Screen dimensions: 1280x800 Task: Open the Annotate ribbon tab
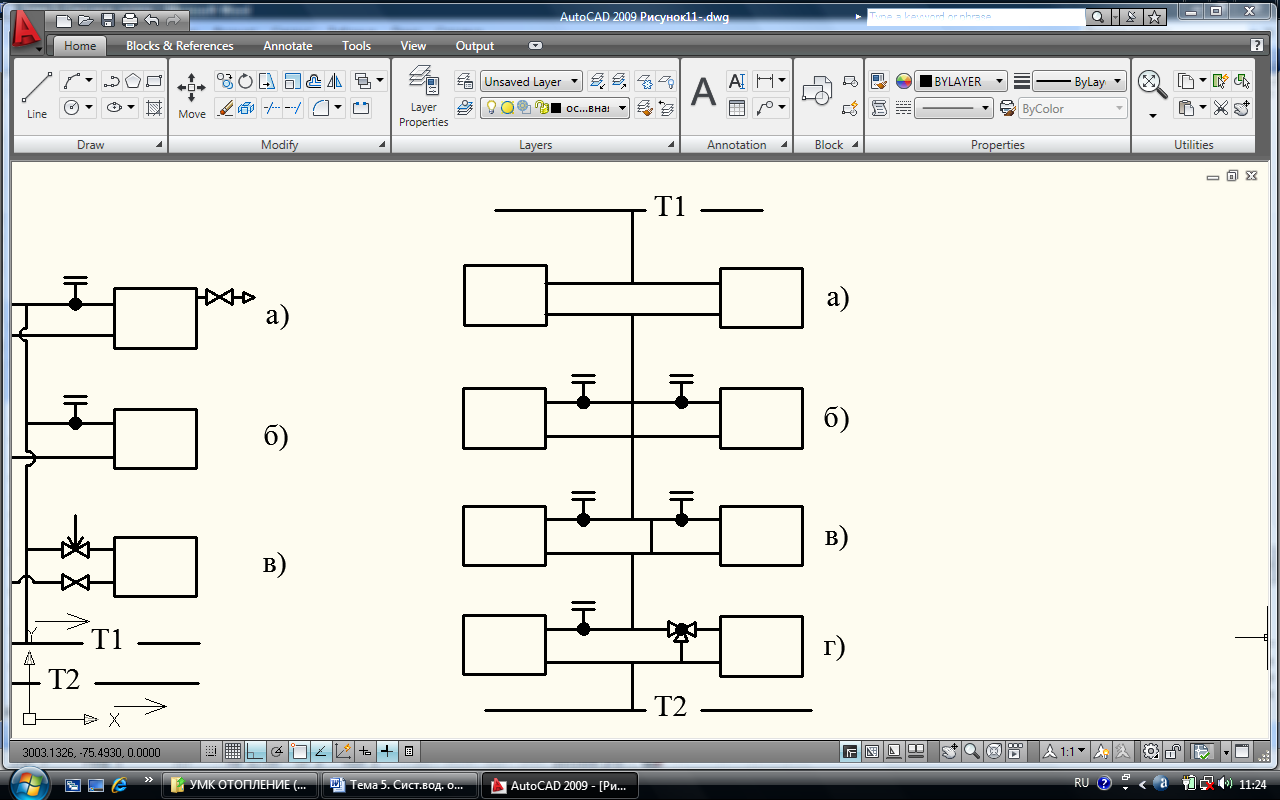[288, 46]
